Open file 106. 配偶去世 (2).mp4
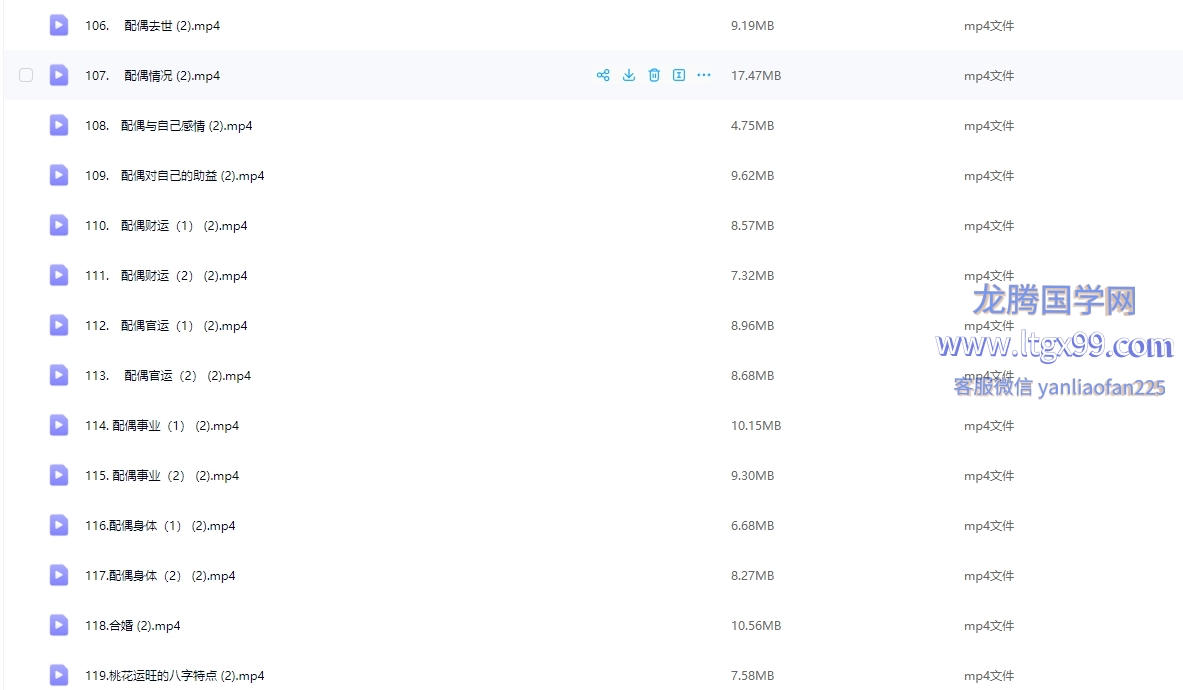Image resolution: width=1183 pixels, height=690 pixels. tap(152, 26)
